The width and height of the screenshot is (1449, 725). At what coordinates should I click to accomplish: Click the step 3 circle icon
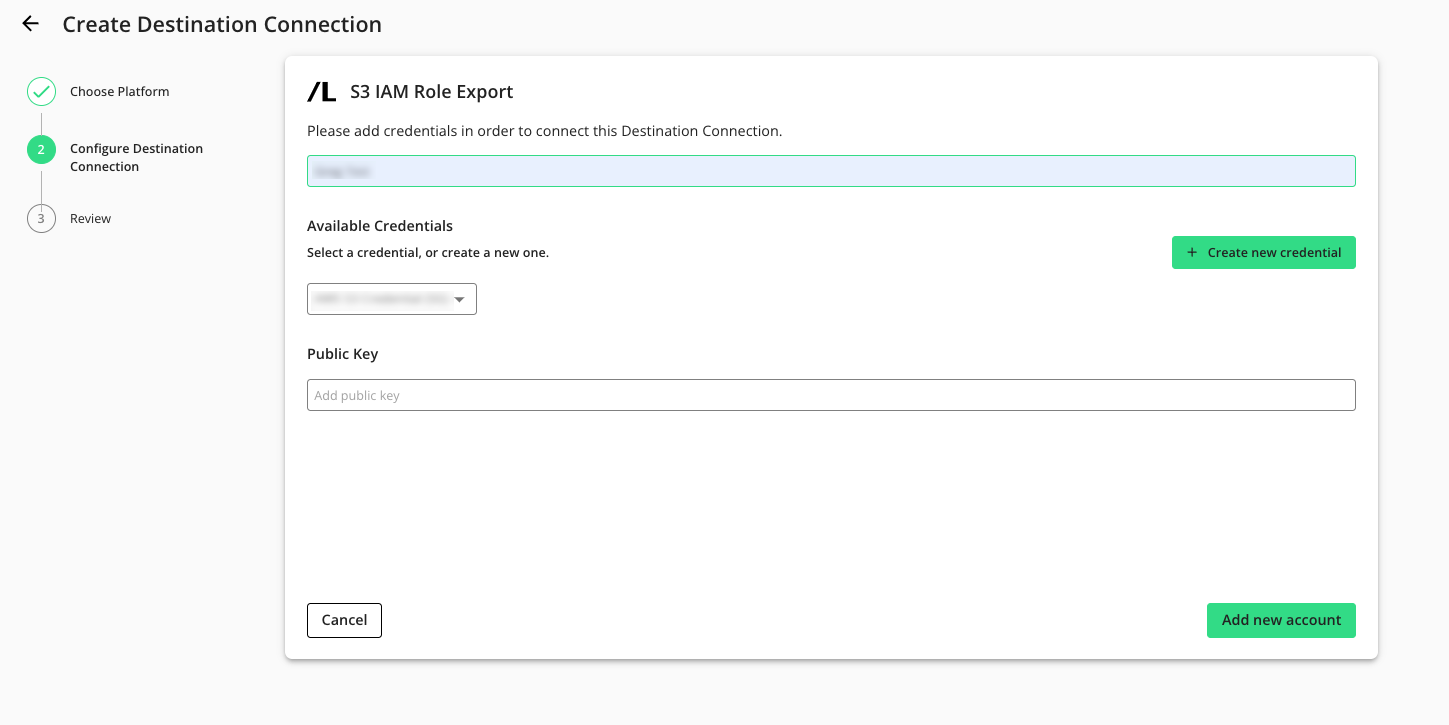[41, 218]
